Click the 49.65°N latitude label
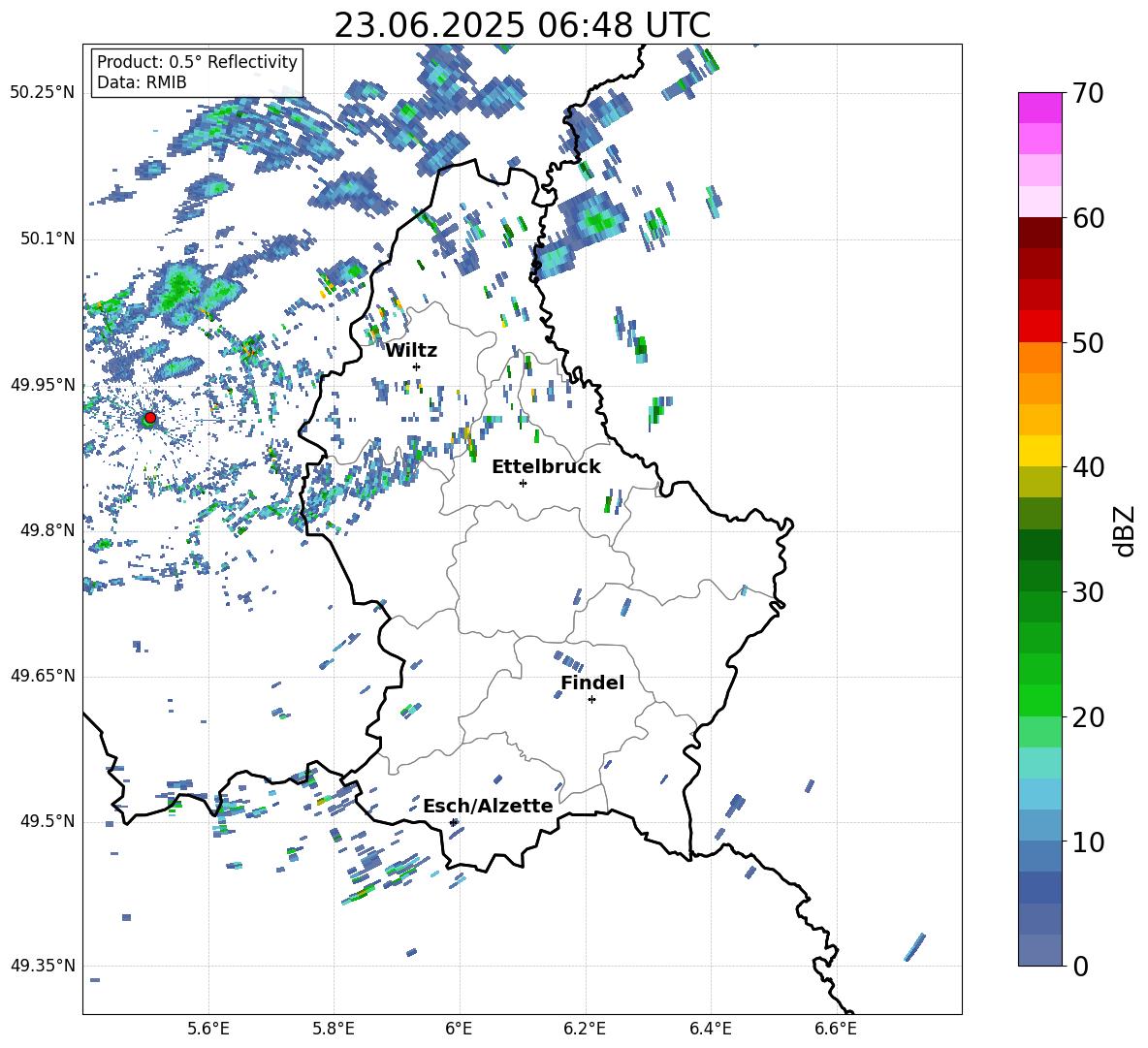Screen dimensions: 1148x1048 (x=43, y=676)
